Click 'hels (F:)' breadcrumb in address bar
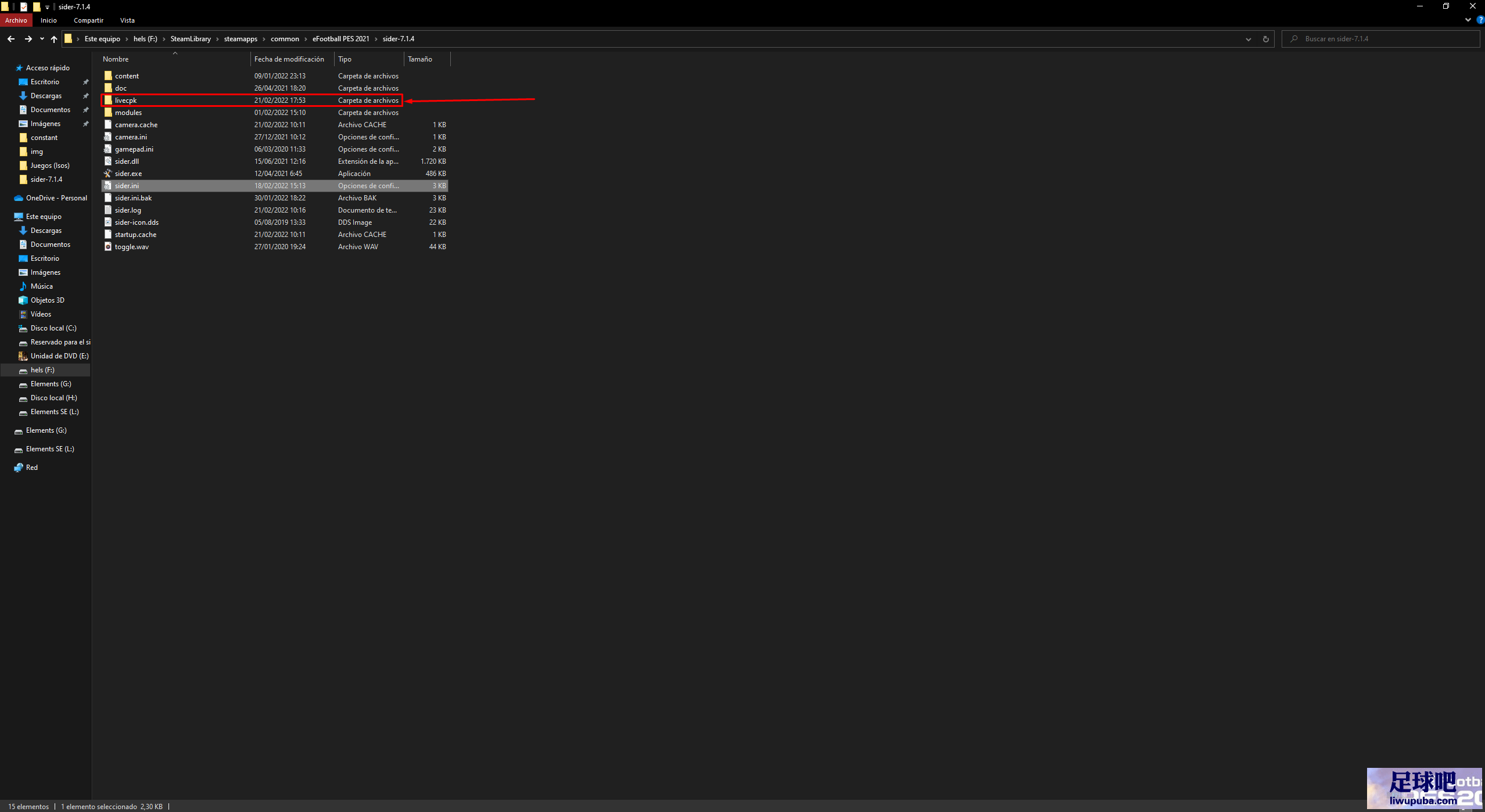The image size is (1485, 812). point(145,39)
